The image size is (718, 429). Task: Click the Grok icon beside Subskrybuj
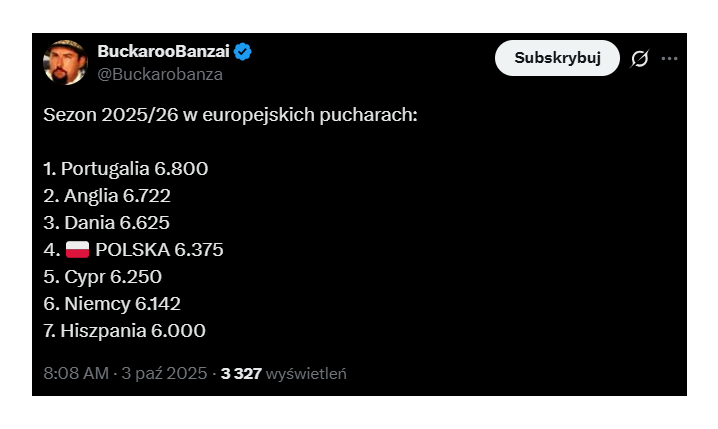pyautogui.click(x=640, y=59)
